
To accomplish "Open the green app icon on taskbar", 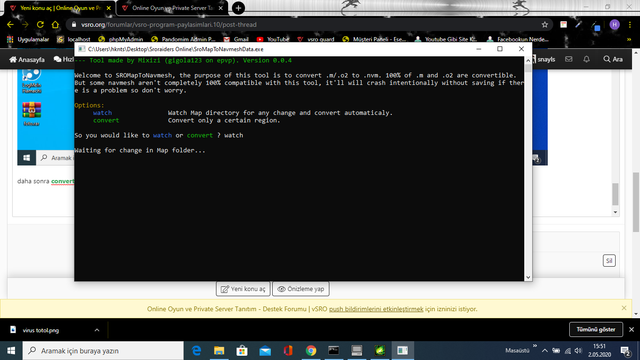I will coord(380,351).
